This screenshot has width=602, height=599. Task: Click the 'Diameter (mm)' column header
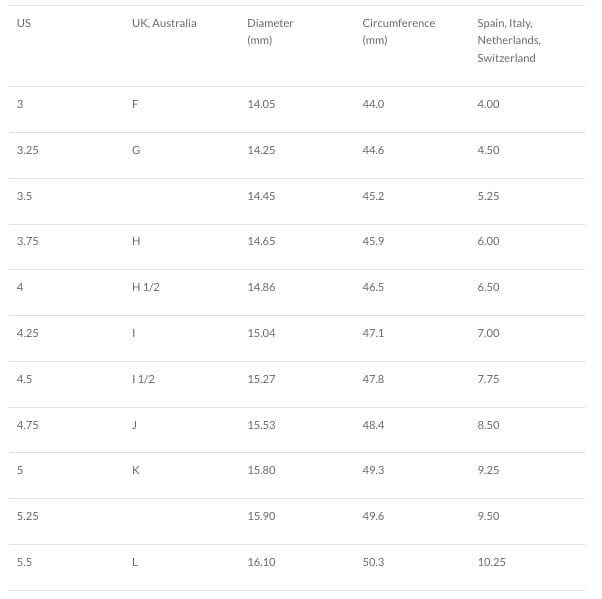click(270, 31)
